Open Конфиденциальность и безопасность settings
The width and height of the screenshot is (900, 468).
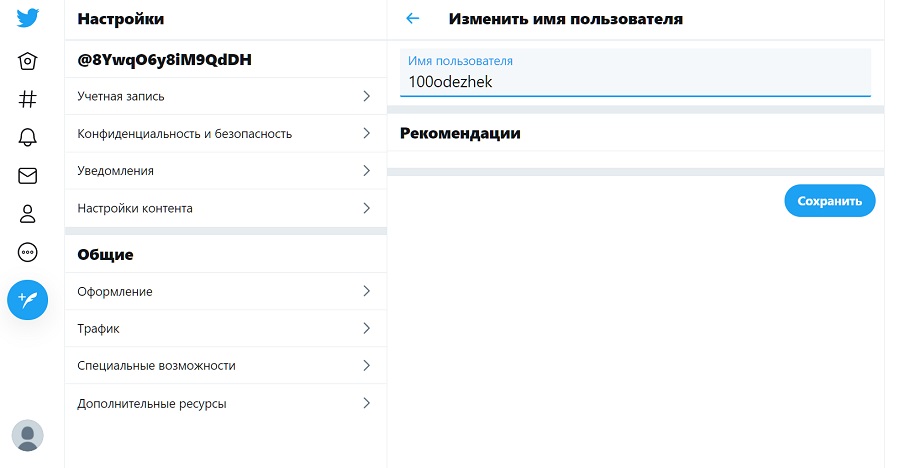click(226, 134)
